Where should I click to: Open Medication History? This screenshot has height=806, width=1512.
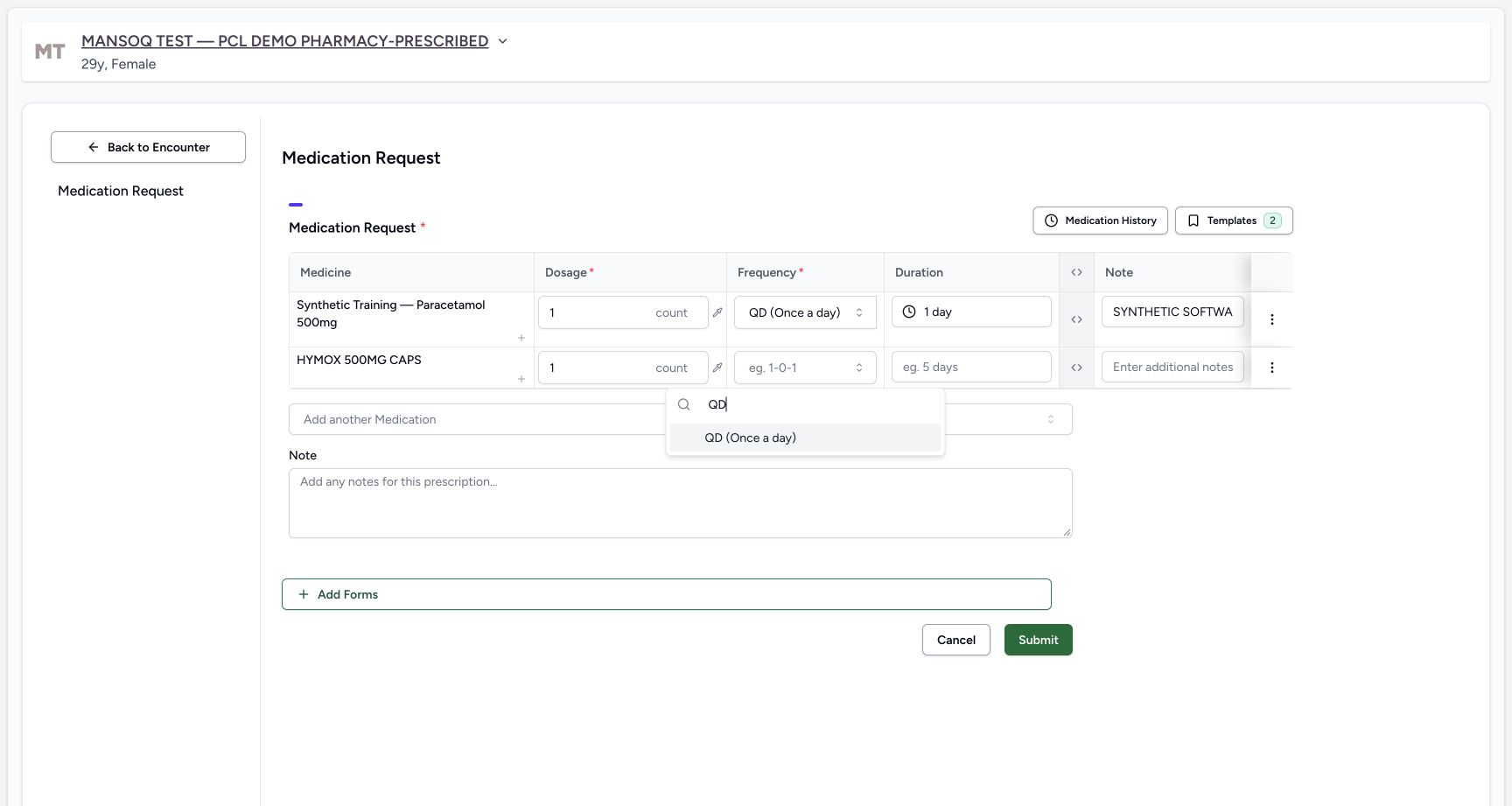tap(1100, 221)
